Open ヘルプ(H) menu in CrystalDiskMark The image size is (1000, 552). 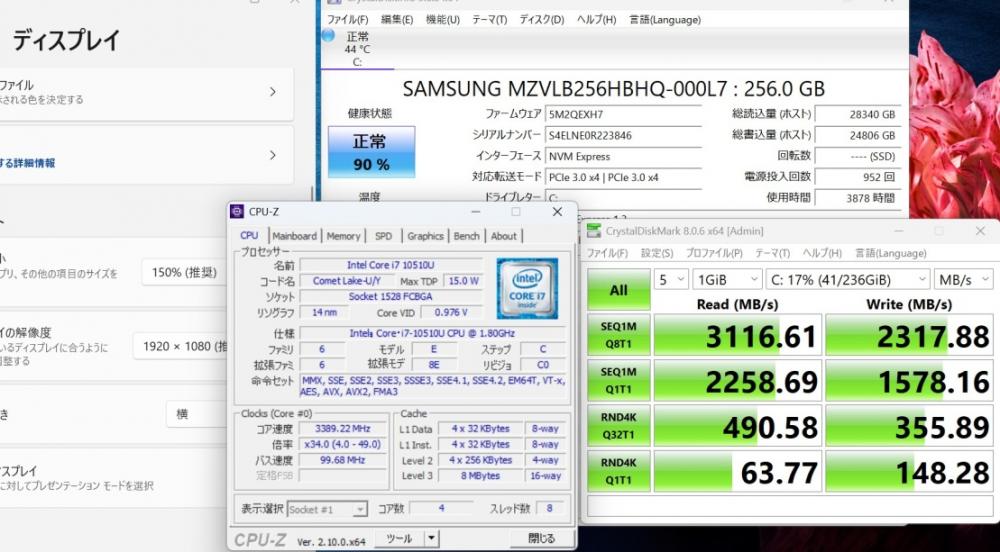pyautogui.click(x=822, y=253)
